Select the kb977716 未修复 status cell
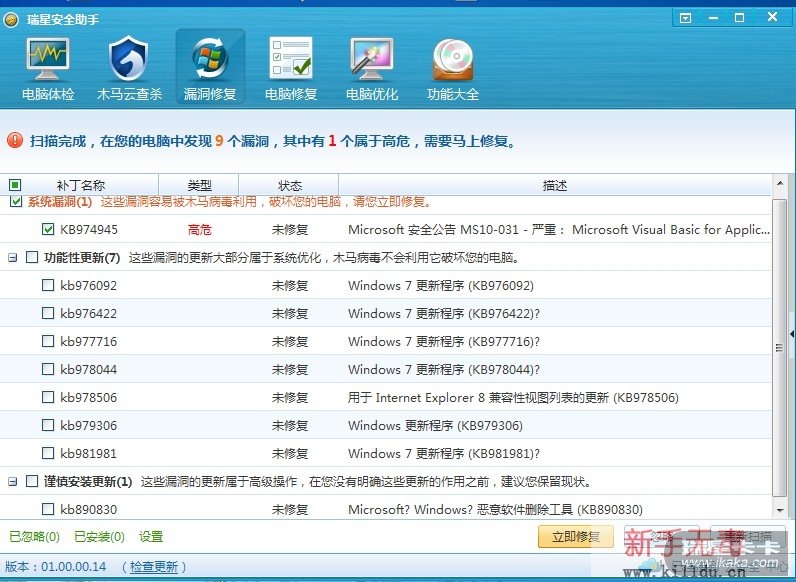796x582 pixels. click(x=290, y=342)
